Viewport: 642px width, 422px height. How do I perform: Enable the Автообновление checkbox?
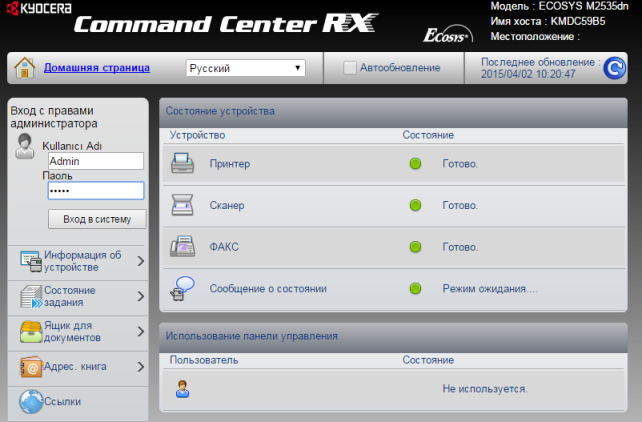pyautogui.click(x=349, y=68)
